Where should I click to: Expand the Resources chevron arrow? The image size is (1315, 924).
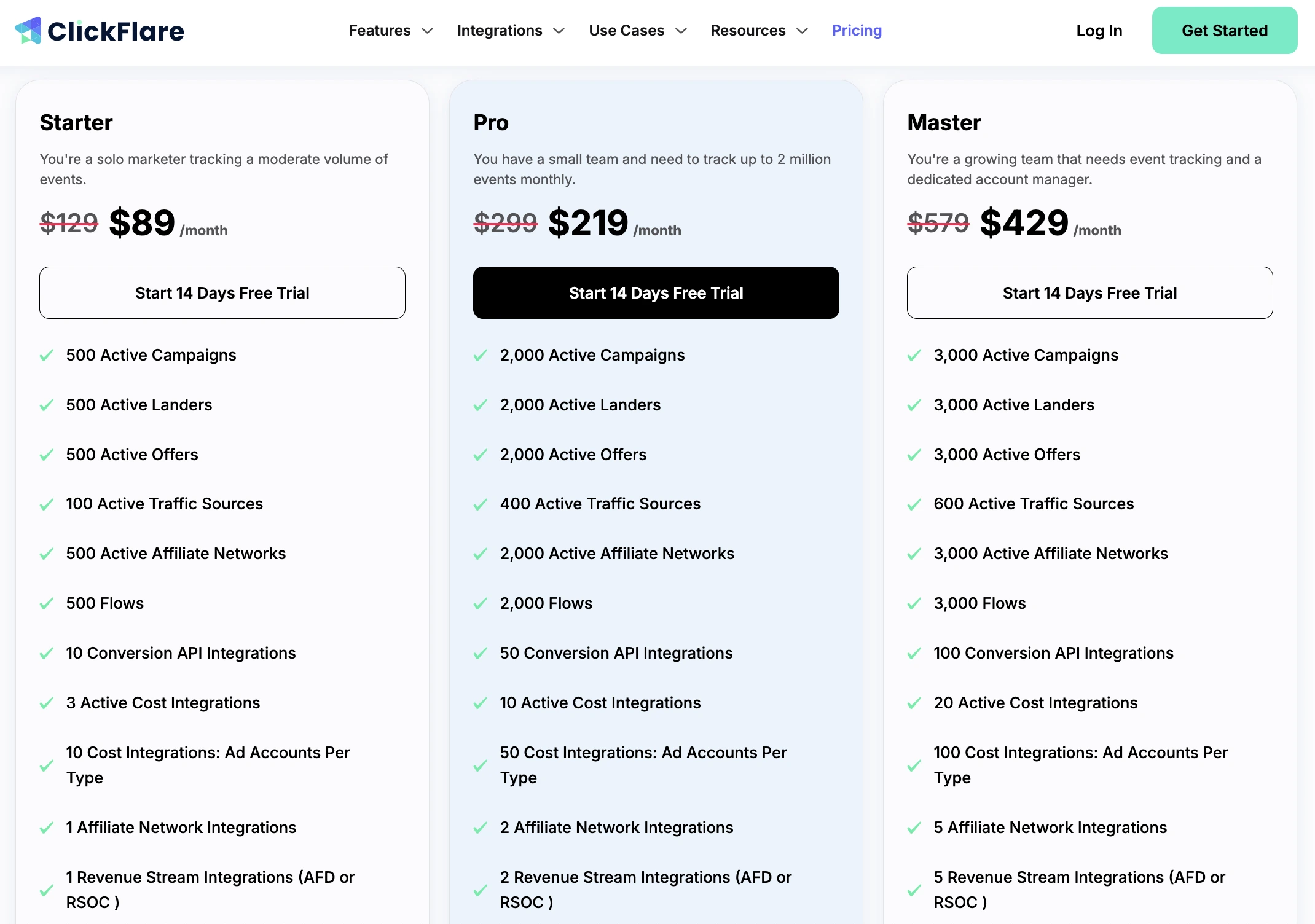pos(802,31)
